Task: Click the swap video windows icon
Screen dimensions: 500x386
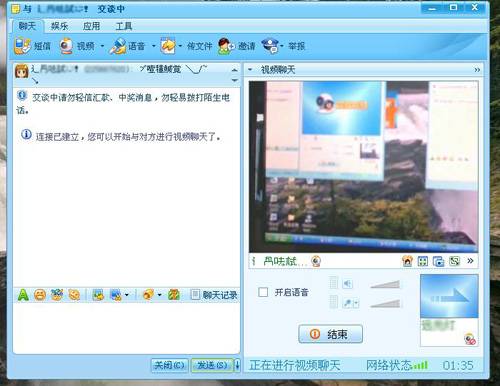Action: tap(454, 261)
